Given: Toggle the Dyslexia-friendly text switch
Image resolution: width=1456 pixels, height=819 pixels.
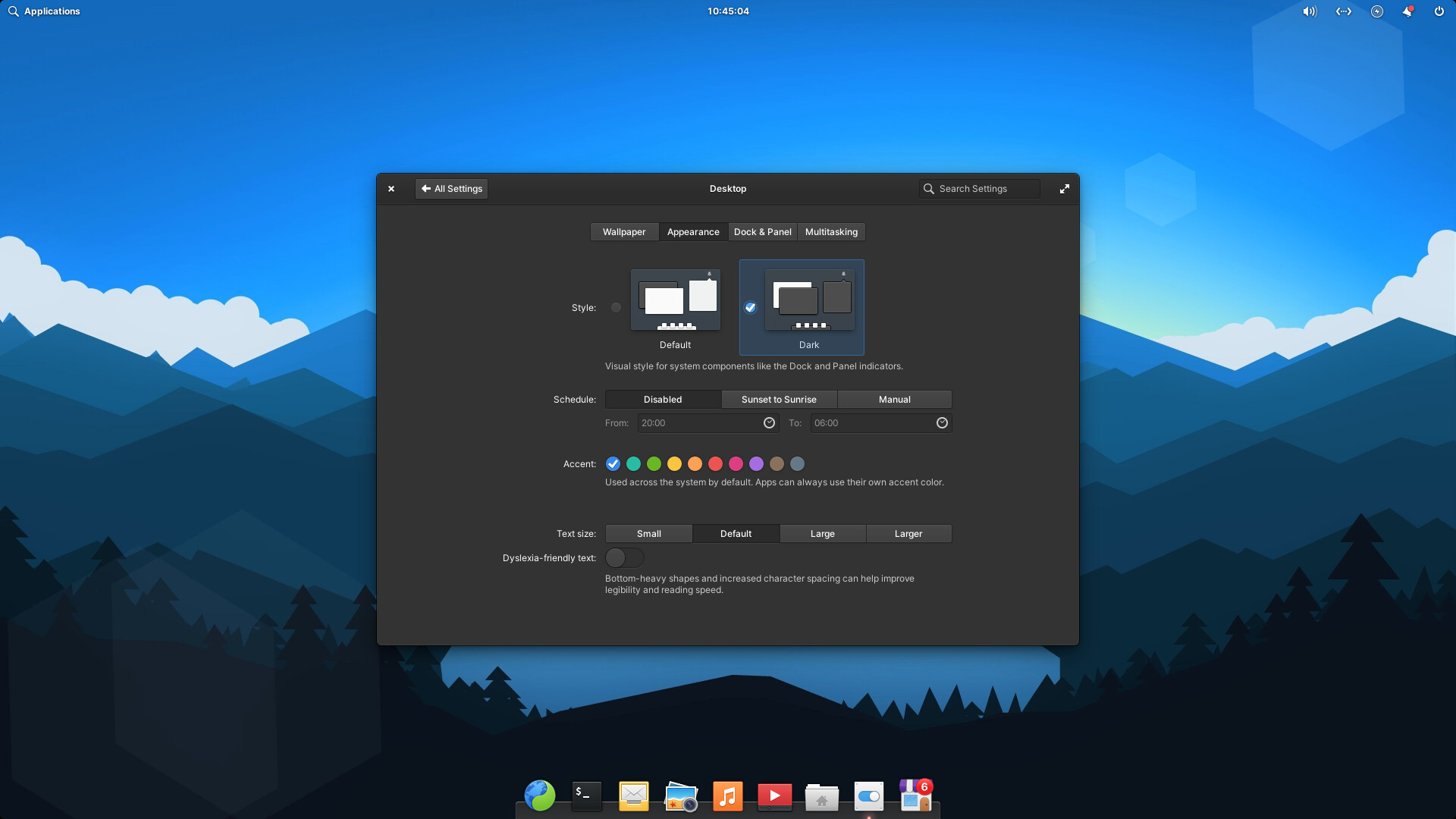Looking at the screenshot, I should 625,558.
